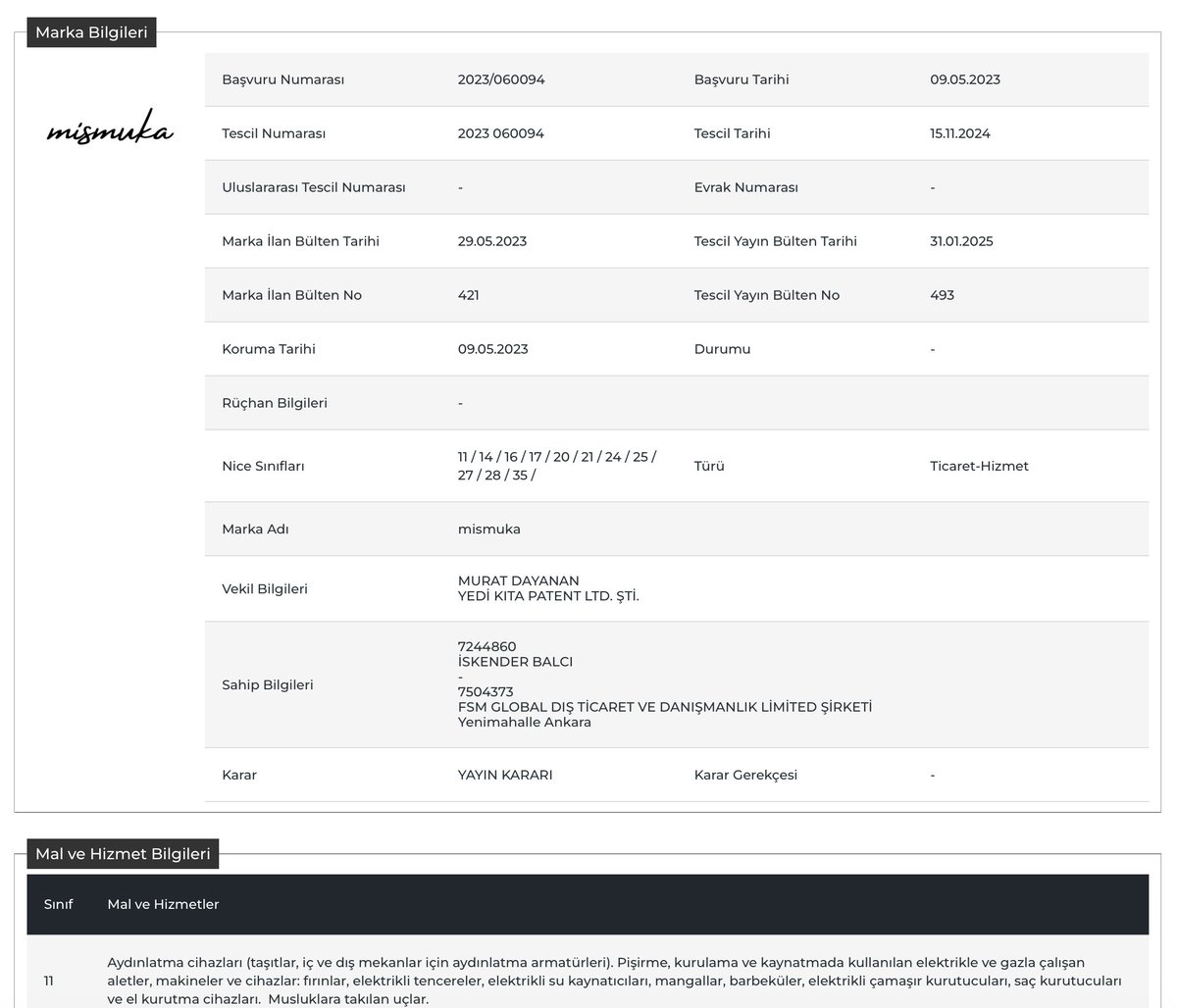Click the Koruma Tarihi label
Image resolution: width=1177 pixels, height=1008 pixels.
(269, 349)
